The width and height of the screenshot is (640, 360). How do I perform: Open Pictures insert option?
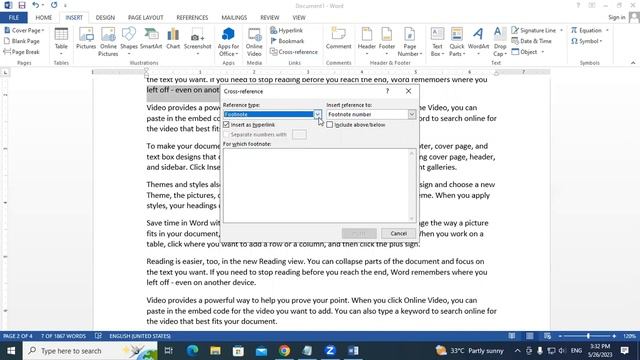[86, 39]
